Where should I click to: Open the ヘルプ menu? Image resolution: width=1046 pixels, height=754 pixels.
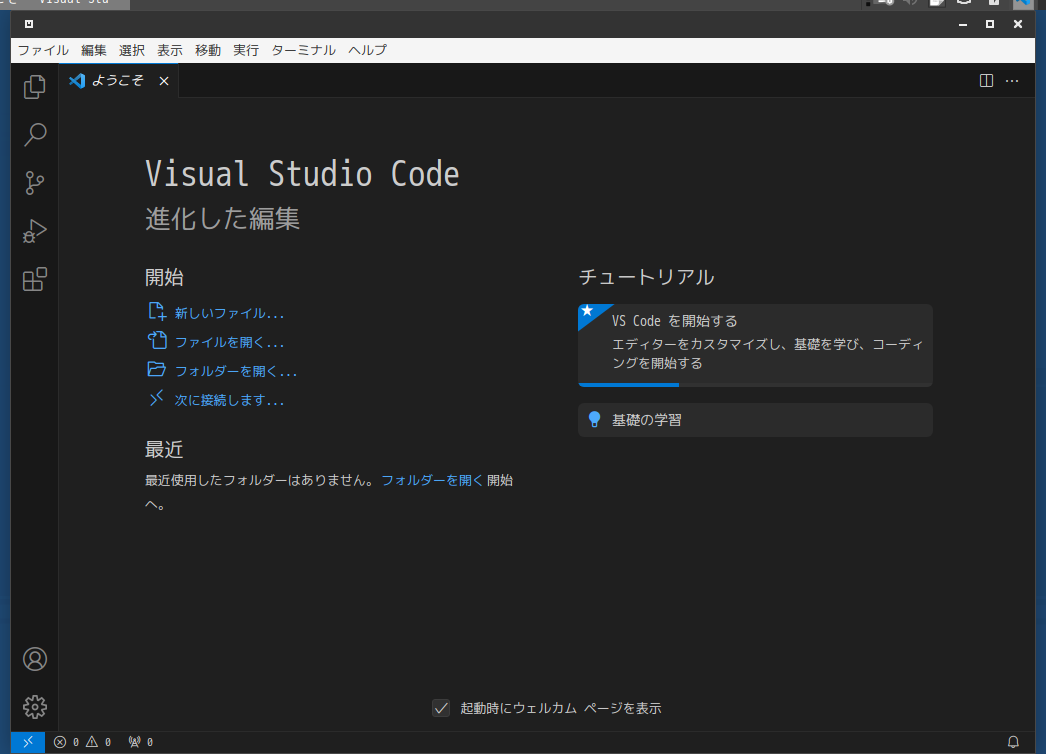(x=368, y=50)
